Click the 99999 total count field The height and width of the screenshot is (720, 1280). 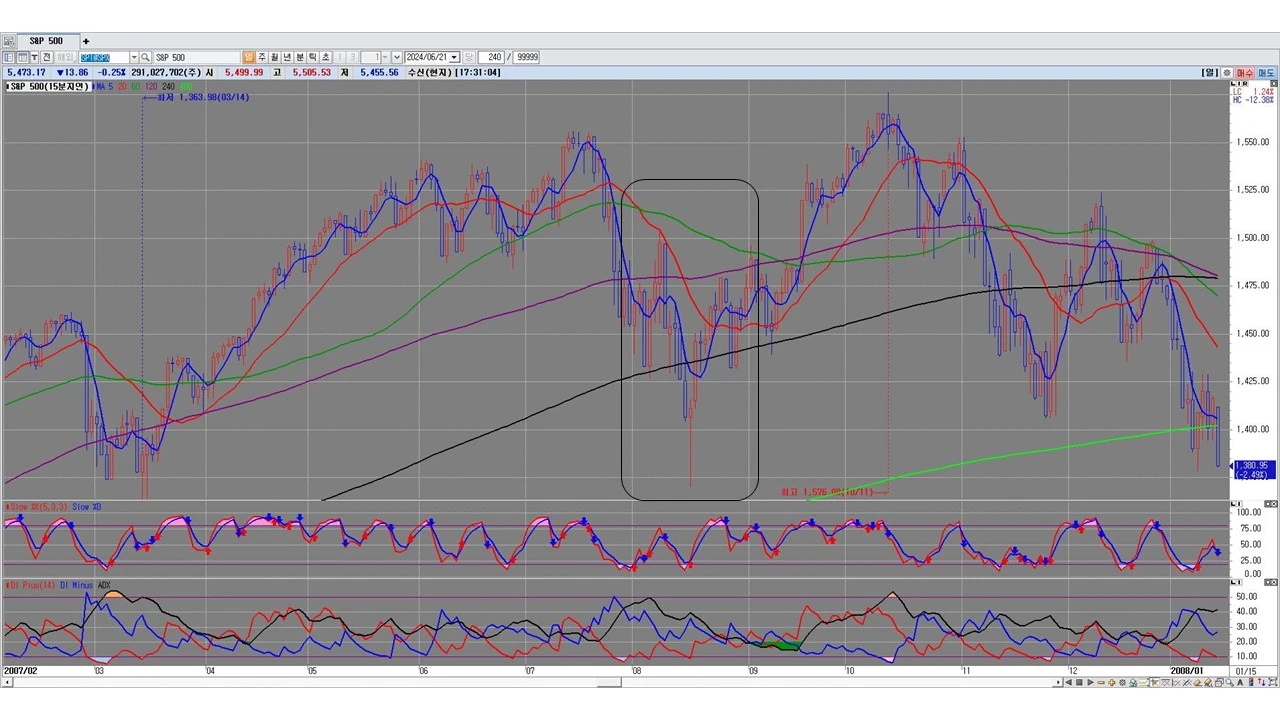(x=526, y=58)
